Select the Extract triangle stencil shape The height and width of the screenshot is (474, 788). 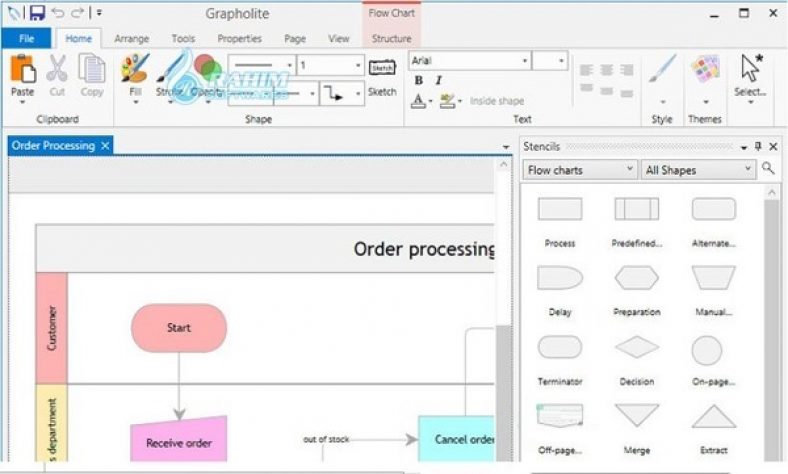[x=714, y=416]
